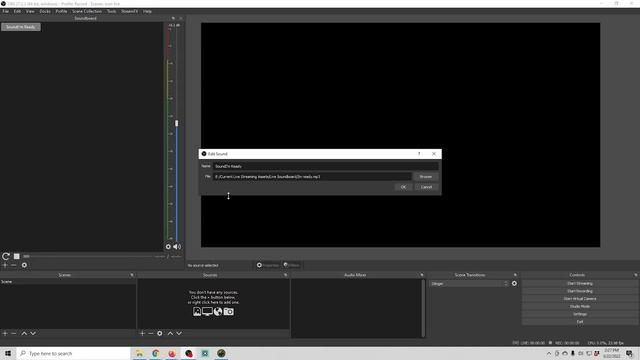Open the StreamFX menu
Image resolution: width=640 pixels, height=360 pixels.
(129, 11)
